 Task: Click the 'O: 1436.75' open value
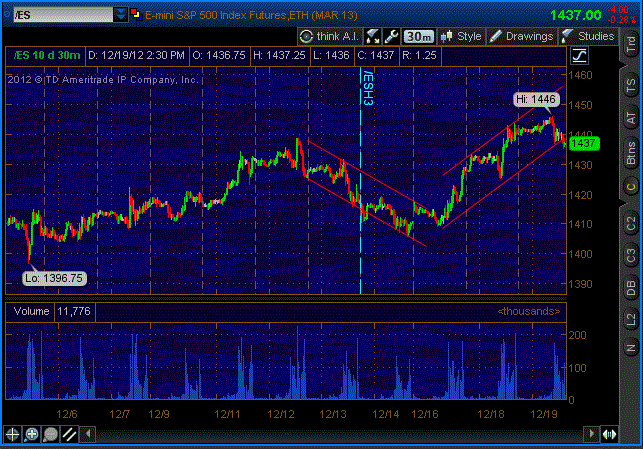tap(219, 55)
